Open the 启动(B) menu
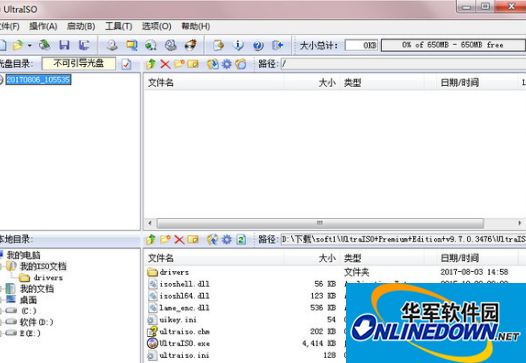This screenshot has width=526, height=363. (81, 26)
